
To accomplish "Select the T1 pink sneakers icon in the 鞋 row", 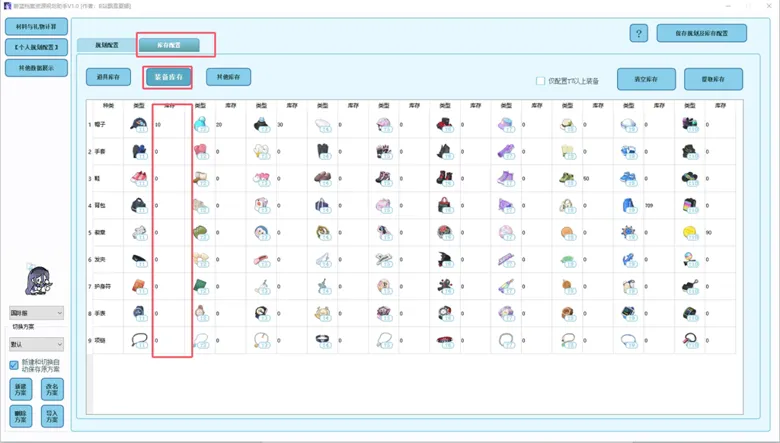I will coord(139,178).
